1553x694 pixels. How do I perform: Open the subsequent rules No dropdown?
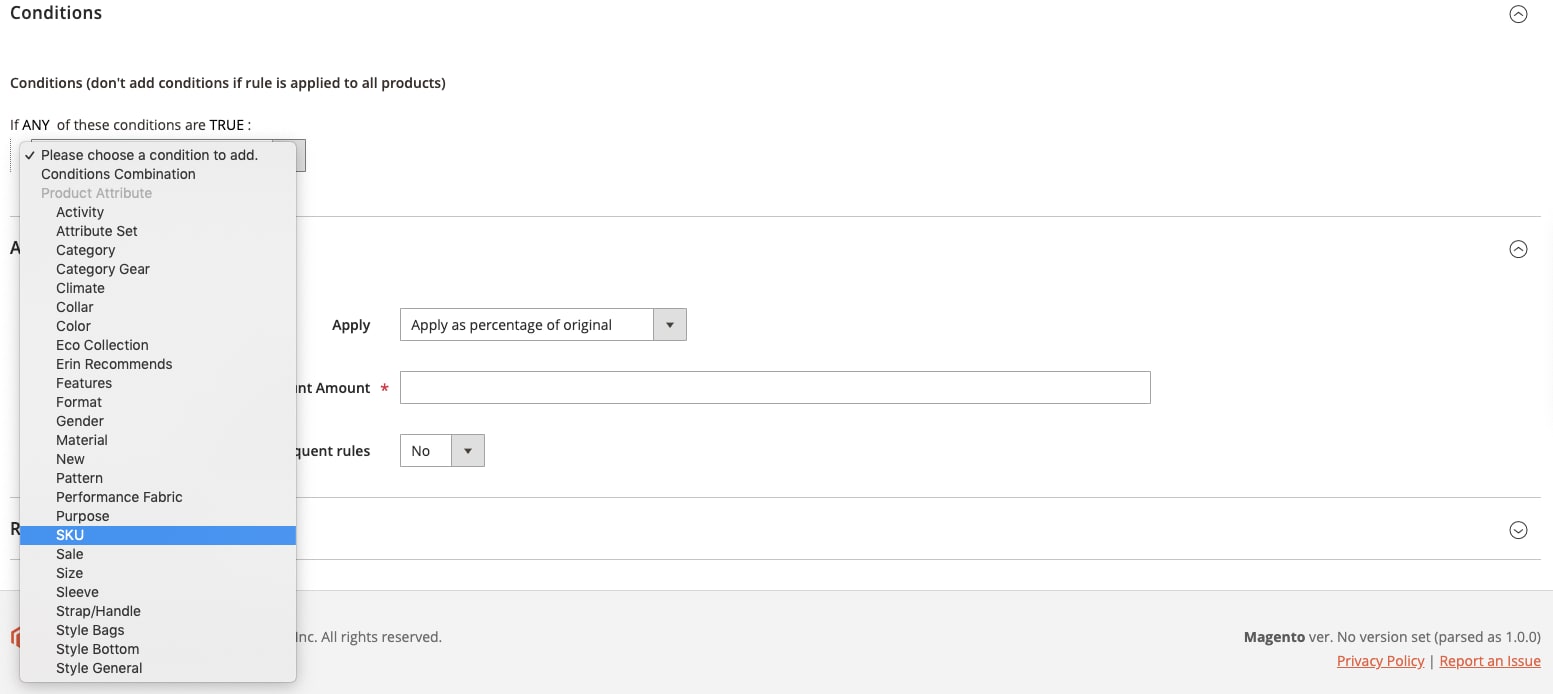[x=442, y=451]
